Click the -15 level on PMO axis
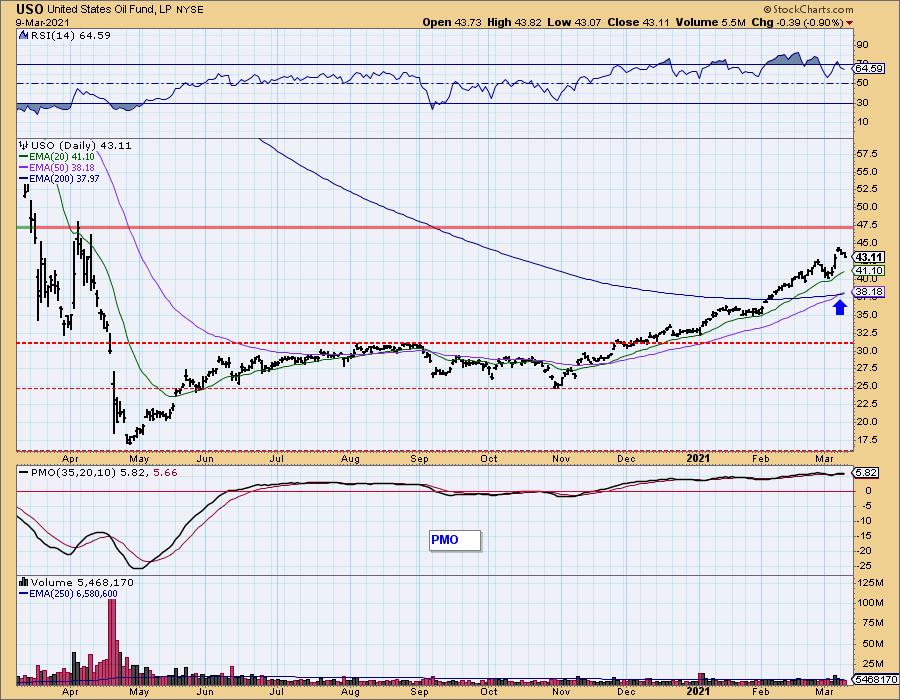This screenshot has height=700, width=900. [x=864, y=536]
